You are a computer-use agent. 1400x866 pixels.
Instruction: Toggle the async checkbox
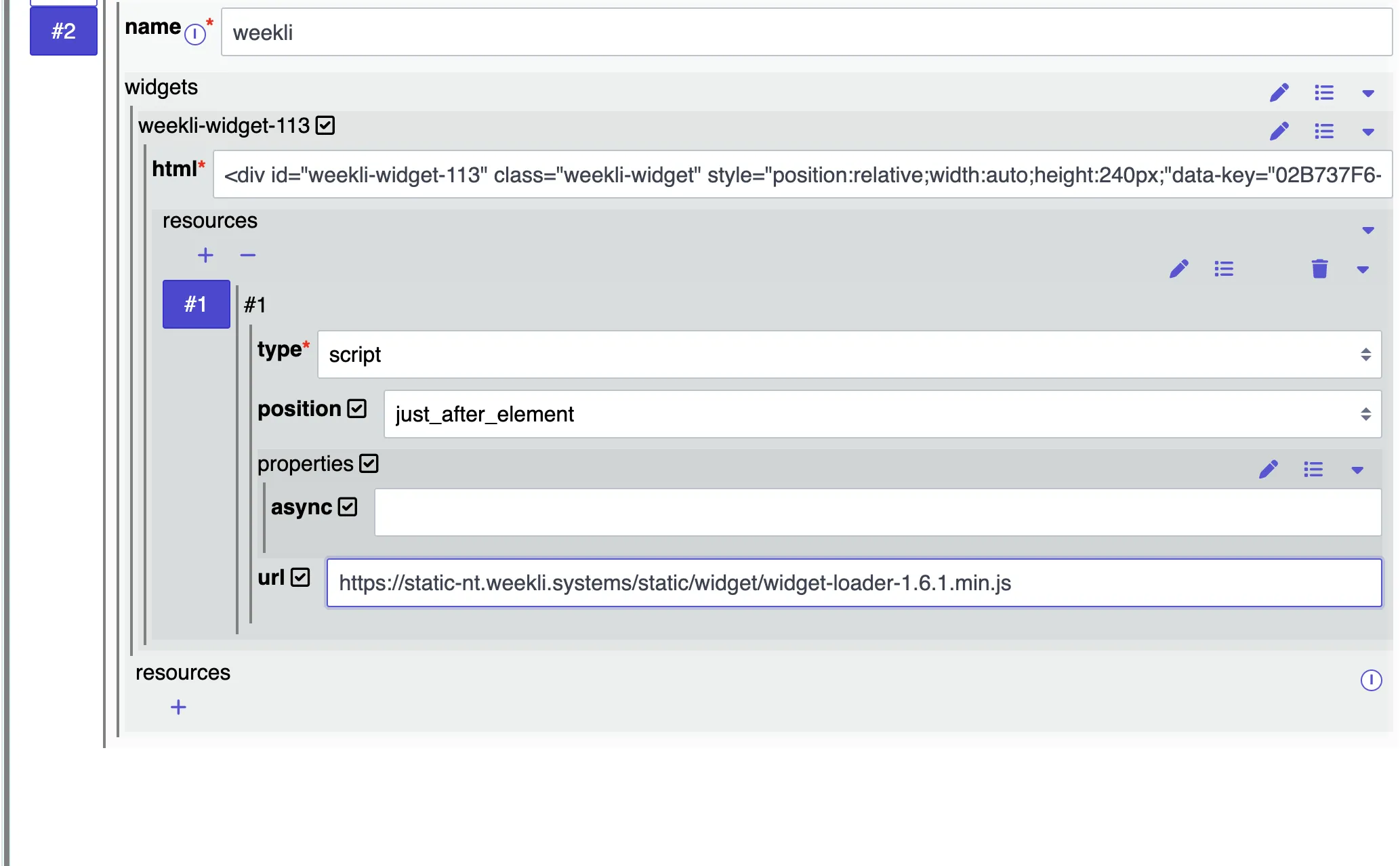pyautogui.click(x=348, y=507)
